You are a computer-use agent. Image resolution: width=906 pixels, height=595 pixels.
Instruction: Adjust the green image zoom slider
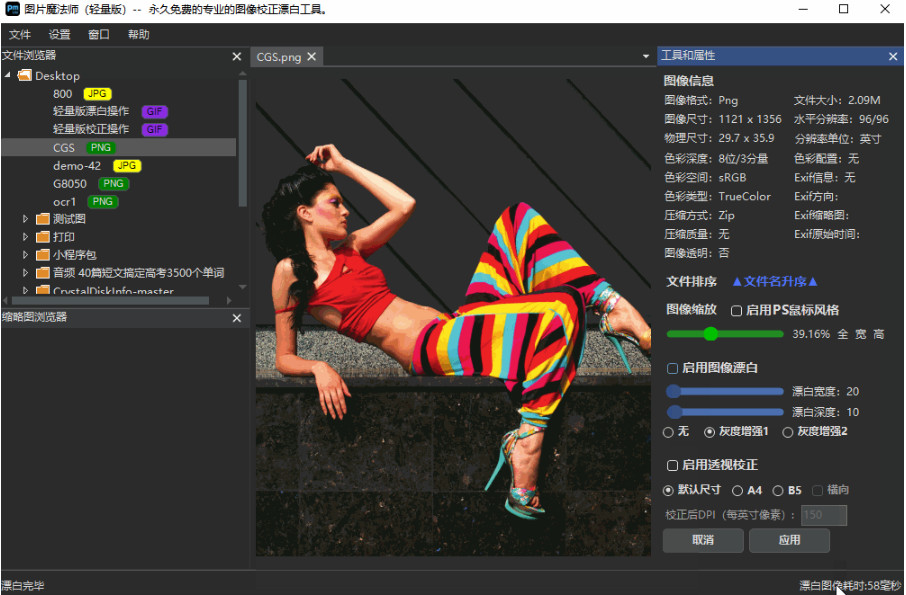(725, 334)
